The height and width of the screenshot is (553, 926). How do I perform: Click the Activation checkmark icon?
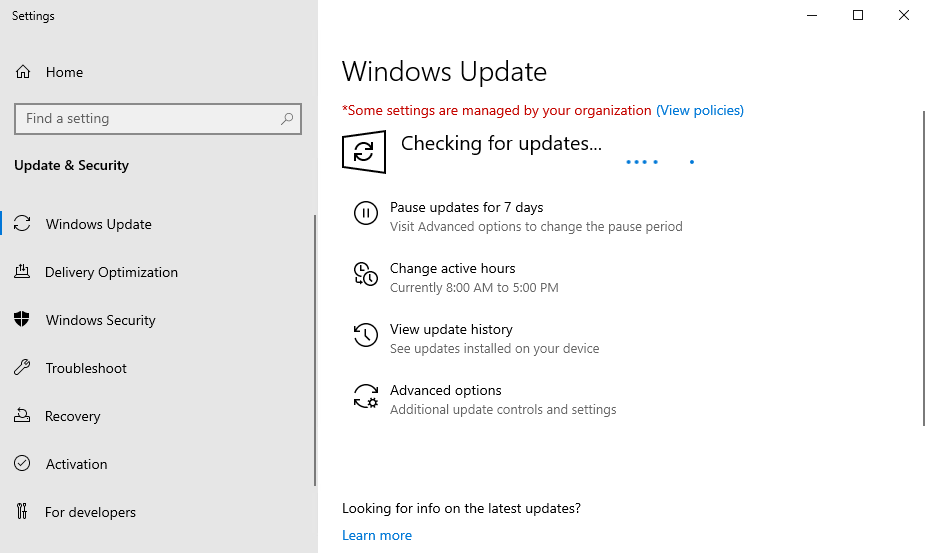coord(22,464)
